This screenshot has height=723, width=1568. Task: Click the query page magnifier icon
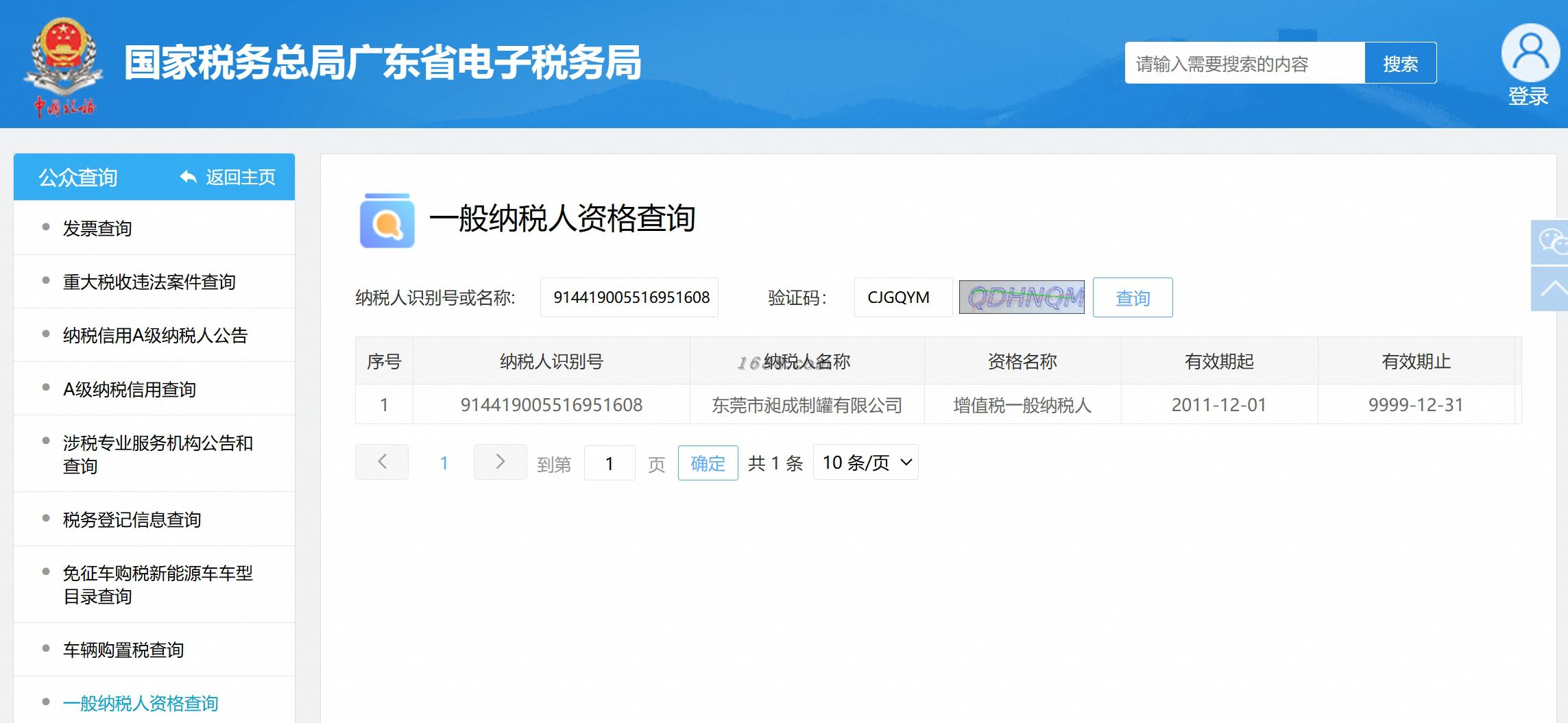387,221
